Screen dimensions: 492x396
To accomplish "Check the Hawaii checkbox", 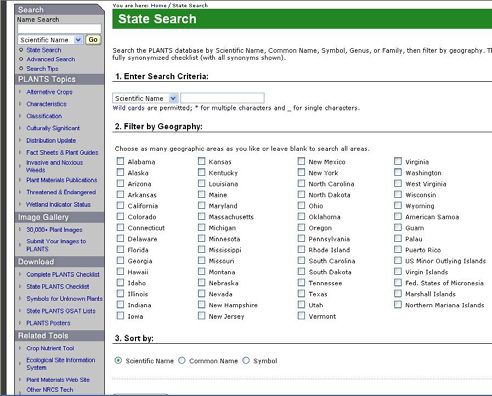I will tap(120, 271).
